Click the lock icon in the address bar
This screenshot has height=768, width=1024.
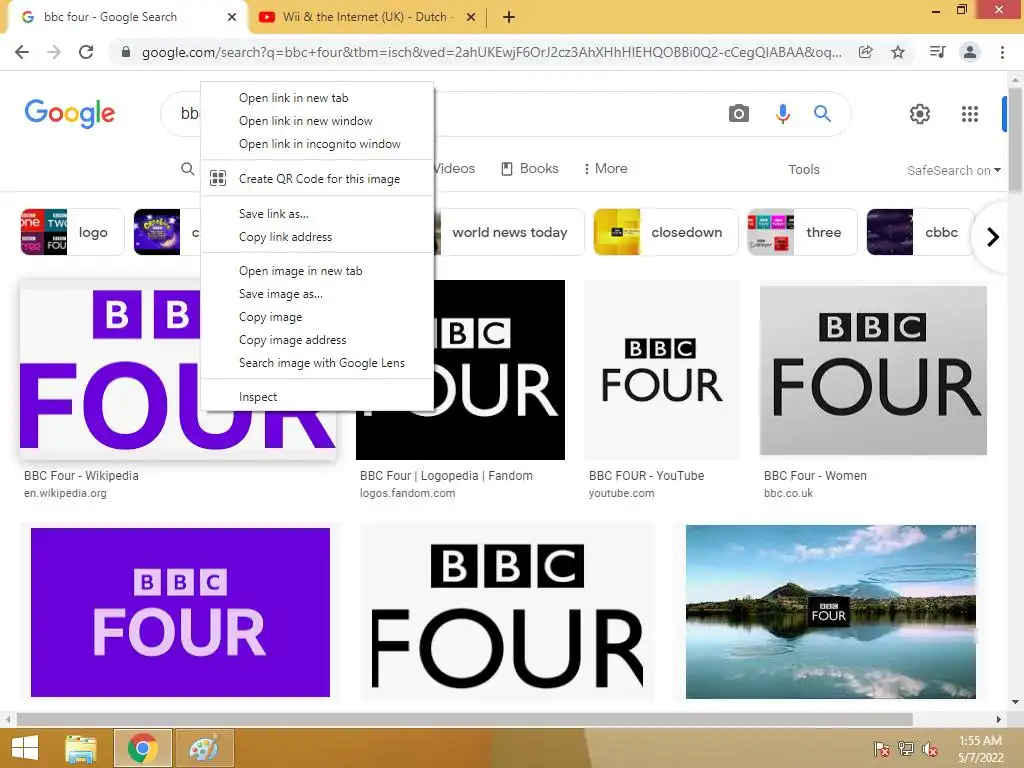point(126,52)
